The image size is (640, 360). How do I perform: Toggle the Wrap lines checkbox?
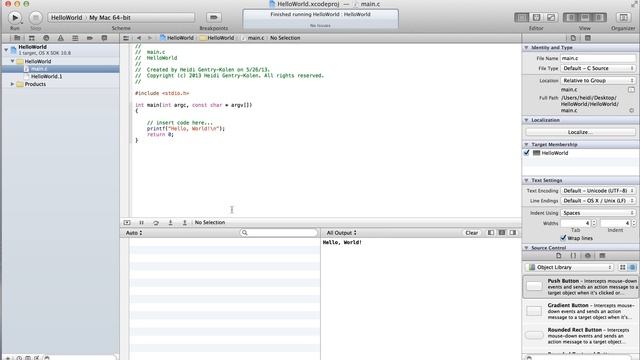click(563, 238)
